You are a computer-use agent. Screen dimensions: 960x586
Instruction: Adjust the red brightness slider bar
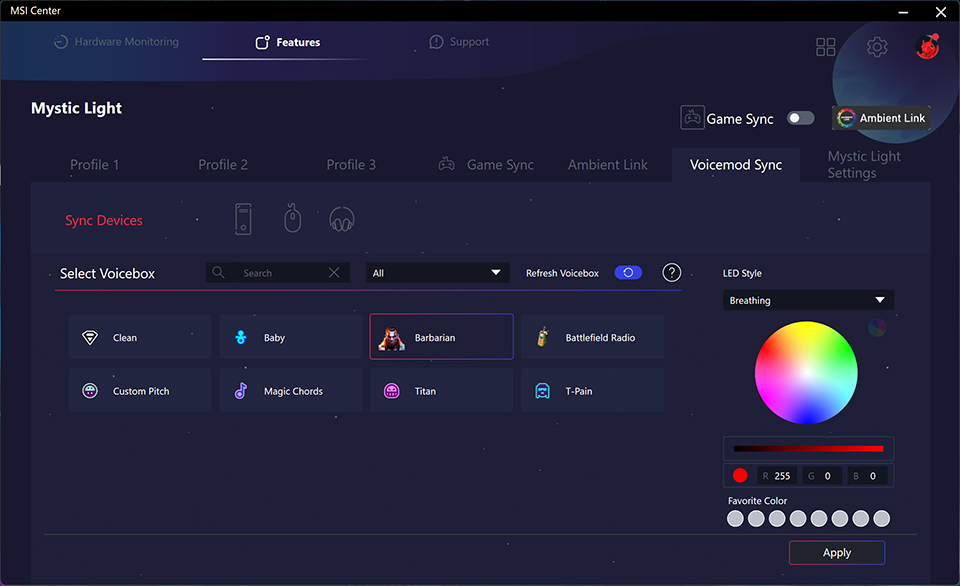(x=808, y=448)
